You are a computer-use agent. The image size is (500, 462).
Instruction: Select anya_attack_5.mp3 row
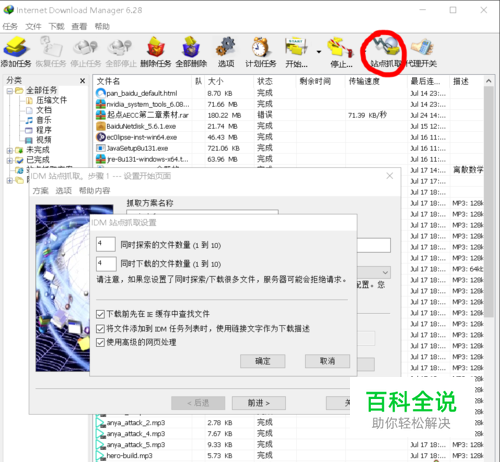click(x=289, y=445)
